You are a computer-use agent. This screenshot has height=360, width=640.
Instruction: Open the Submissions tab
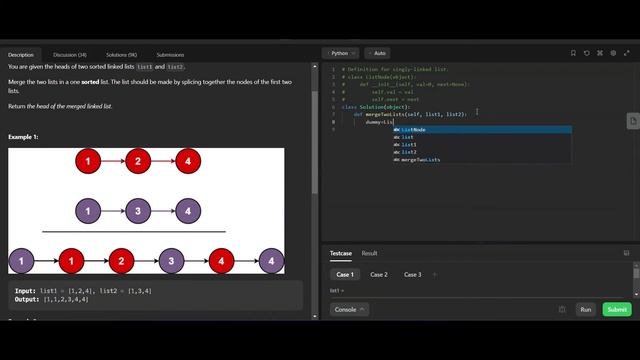point(170,55)
